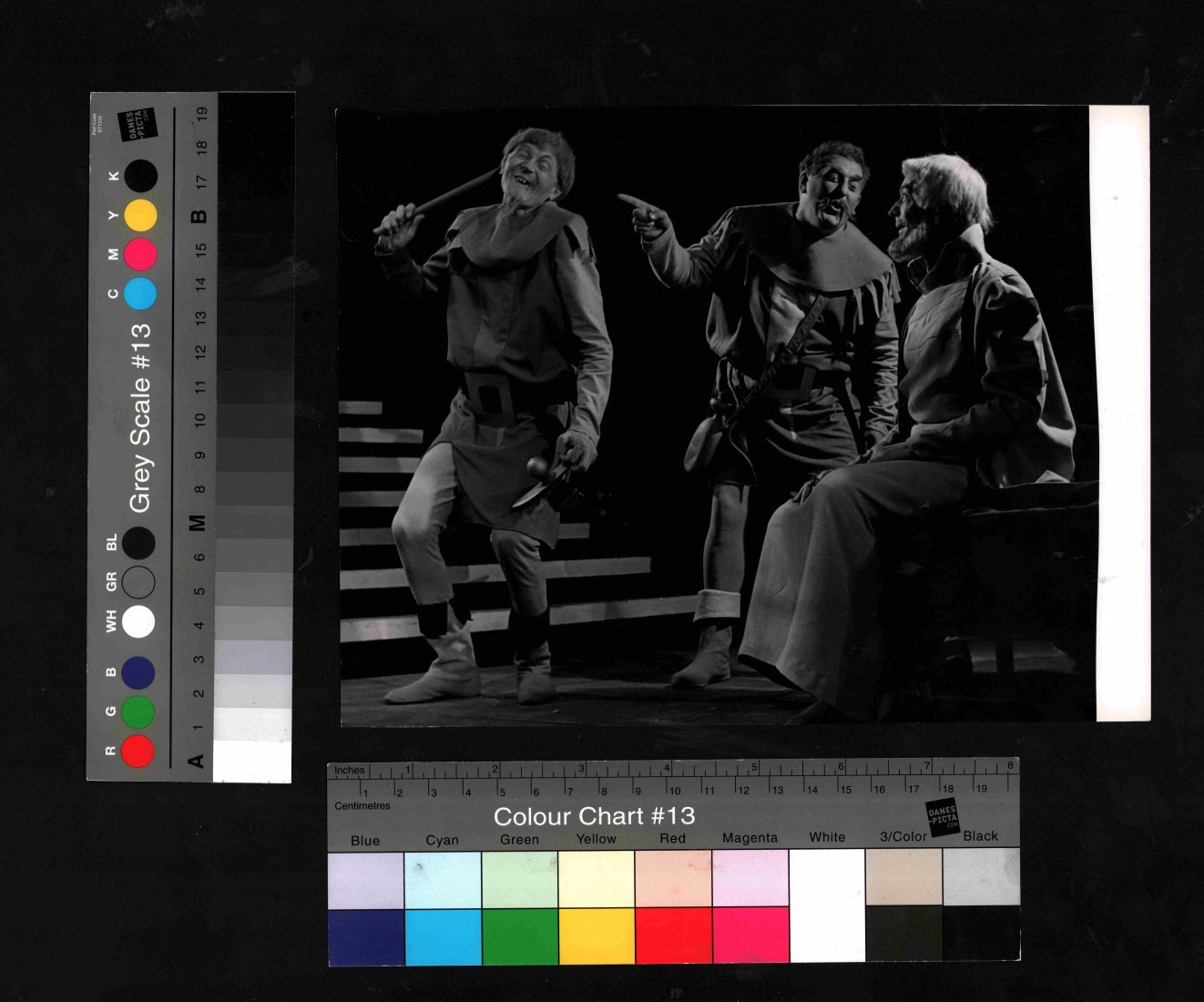This screenshot has height=1002, width=1204.
Task: Click the red circle labeled R
Action: click(x=138, y=751)
